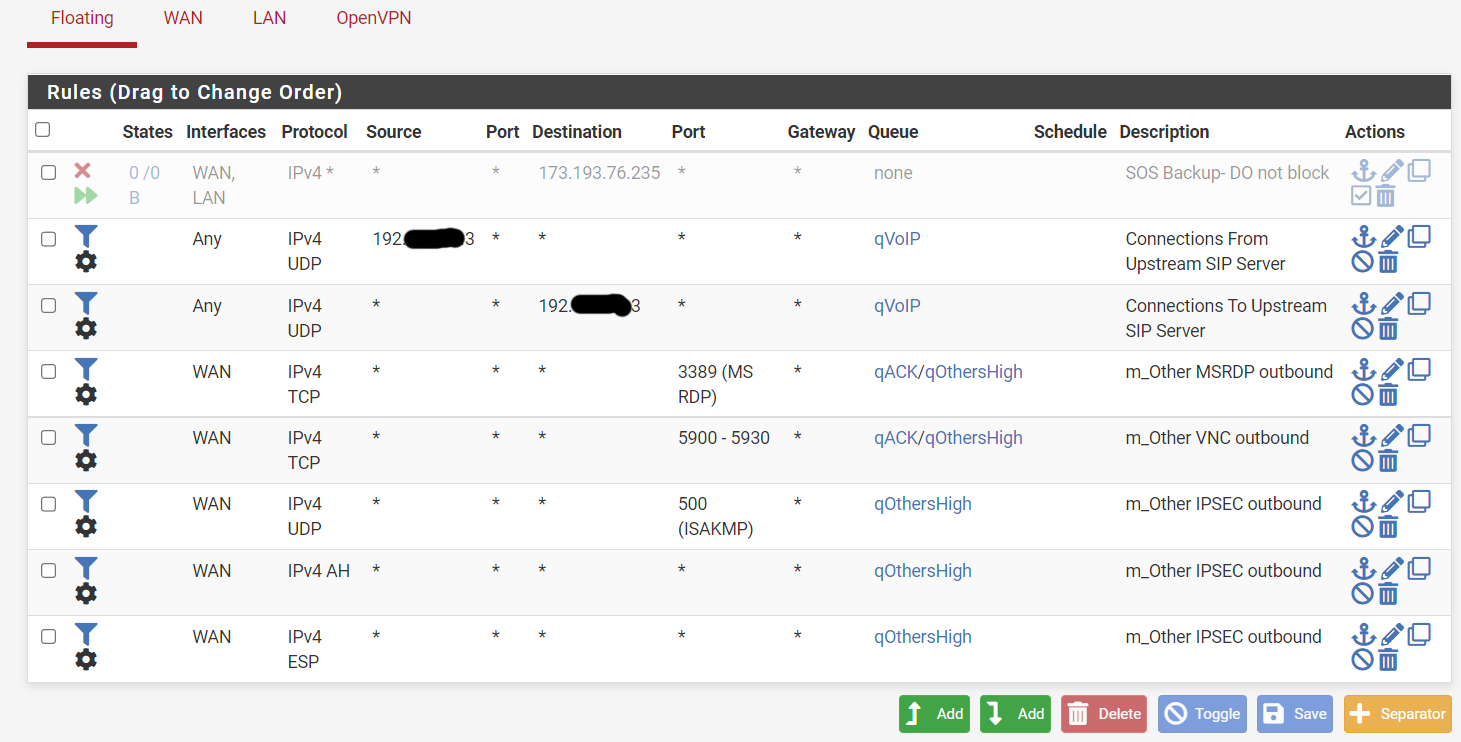The height and width of the screenshot is (742, 1461).
Task: Open qOthersHigh link in IPv4 ESP row
Action: (x=923, y=637)
